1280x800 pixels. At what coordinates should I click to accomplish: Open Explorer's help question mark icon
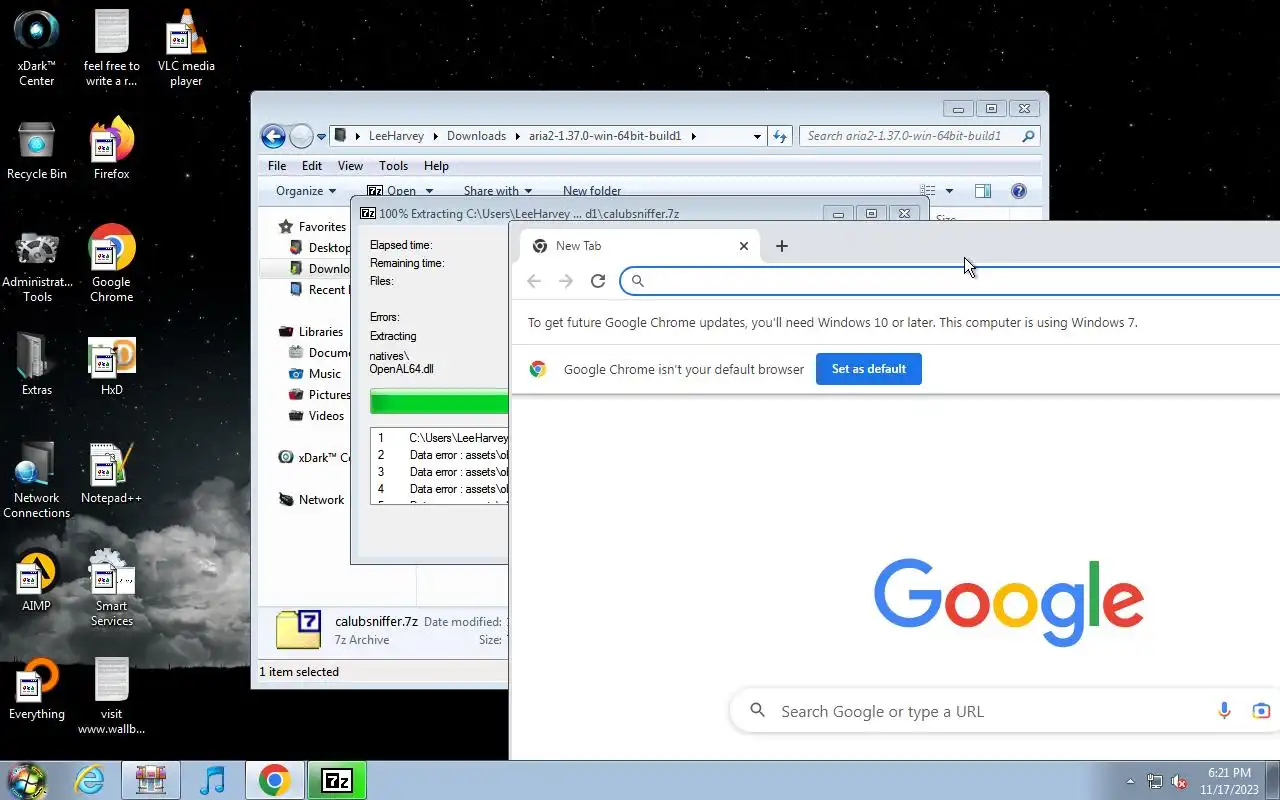[x=1019, y=191]
